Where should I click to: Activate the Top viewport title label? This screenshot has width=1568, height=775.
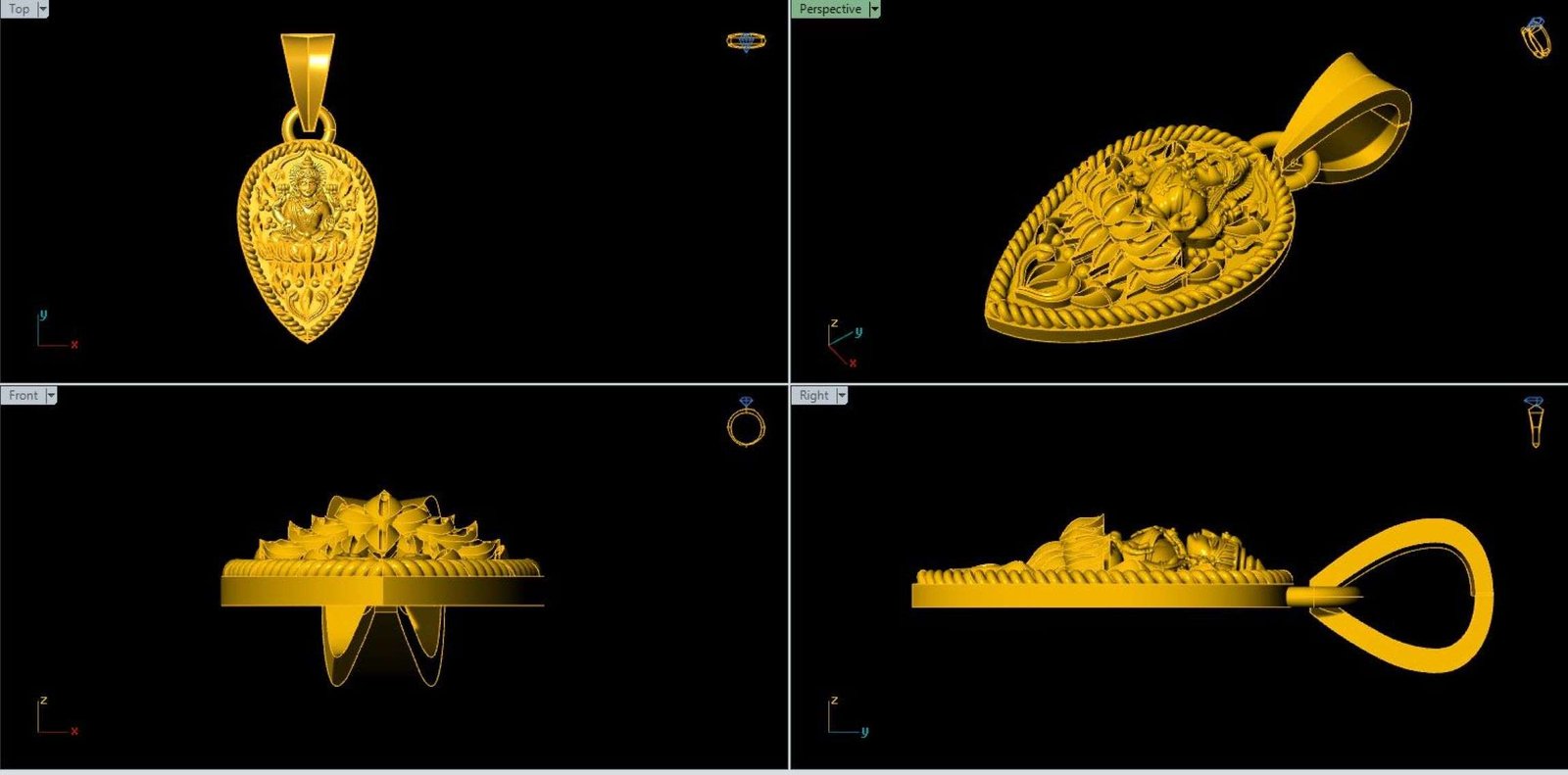pos(19,9)
